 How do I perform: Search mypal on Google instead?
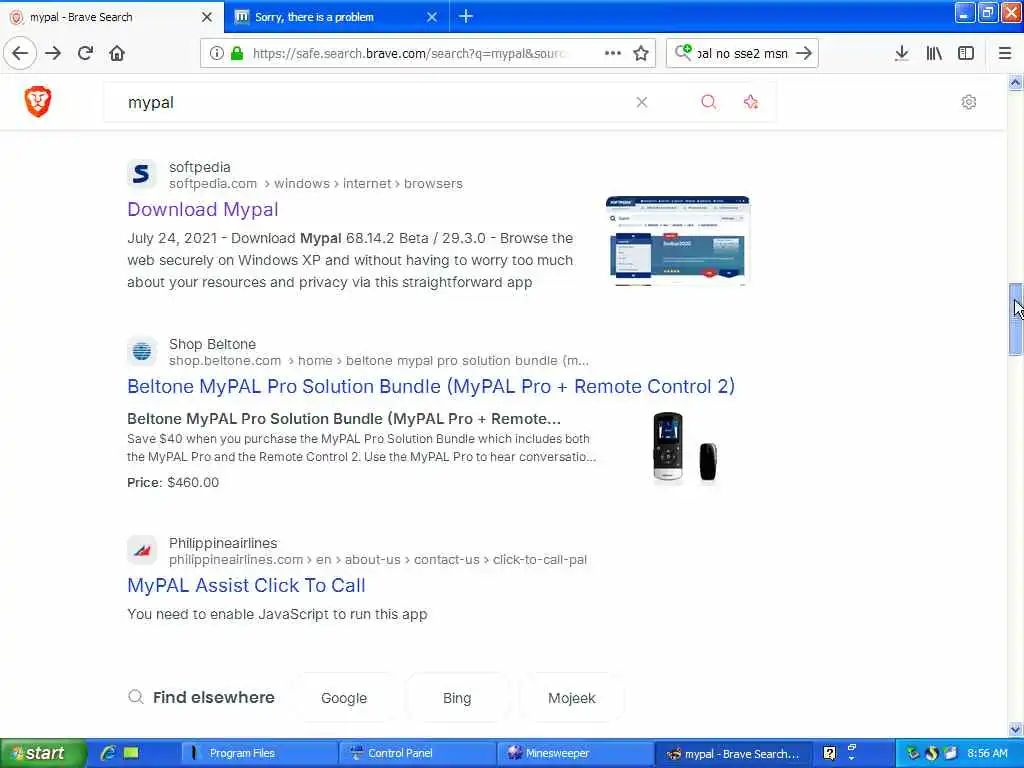point(344,698)
